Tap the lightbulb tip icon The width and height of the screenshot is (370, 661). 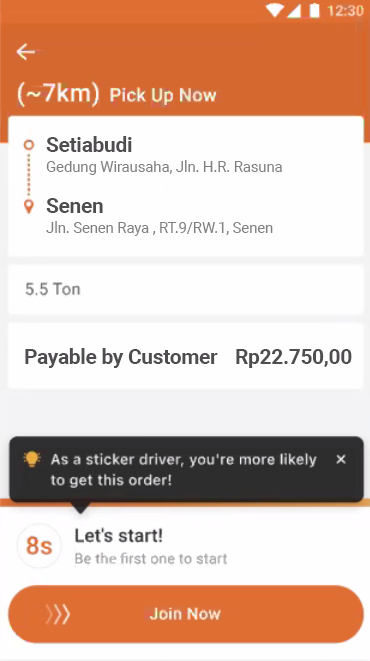pyautogui.click(x=32, y=459)
